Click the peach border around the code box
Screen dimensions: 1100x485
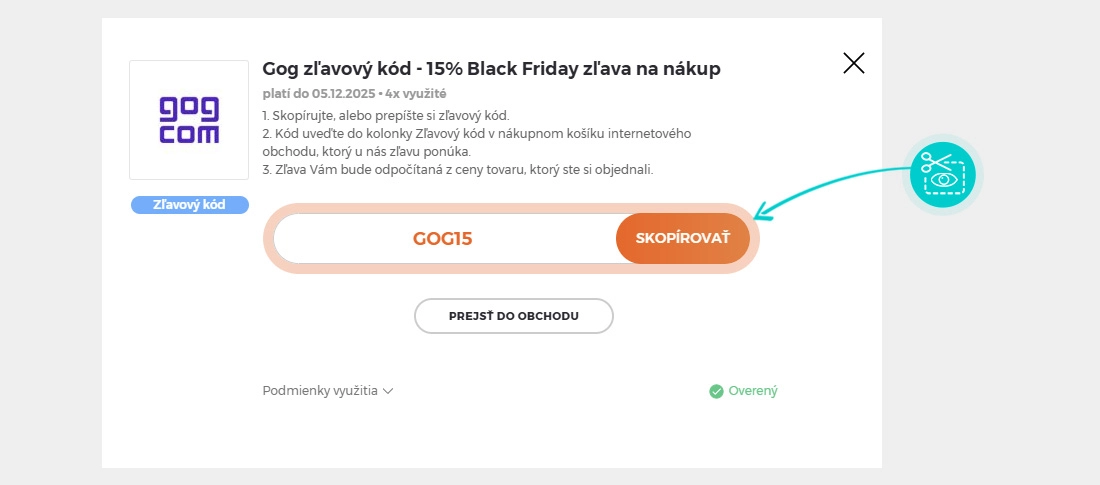(510, 209)
